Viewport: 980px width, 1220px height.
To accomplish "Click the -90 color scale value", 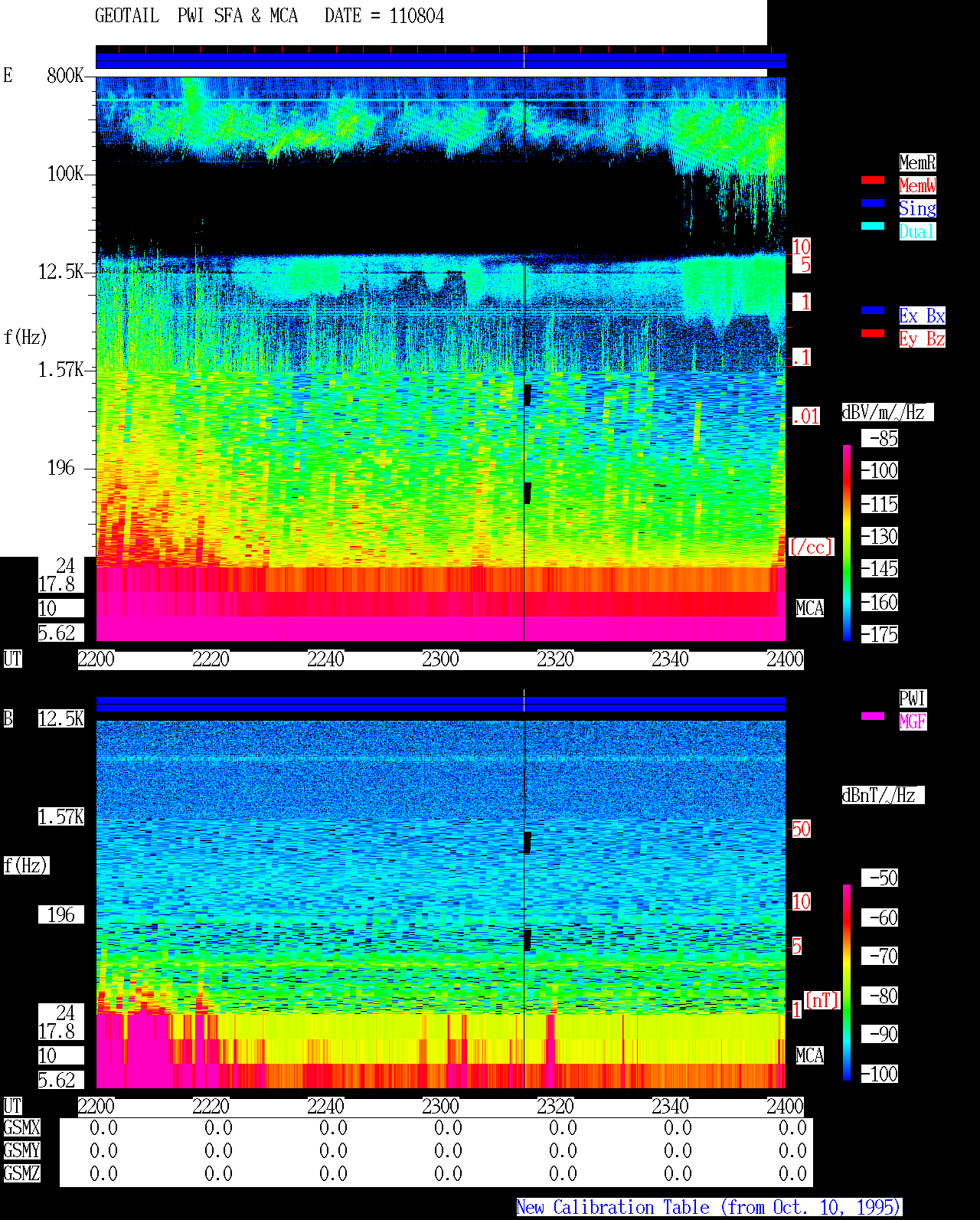I will tap(880, 1034).
